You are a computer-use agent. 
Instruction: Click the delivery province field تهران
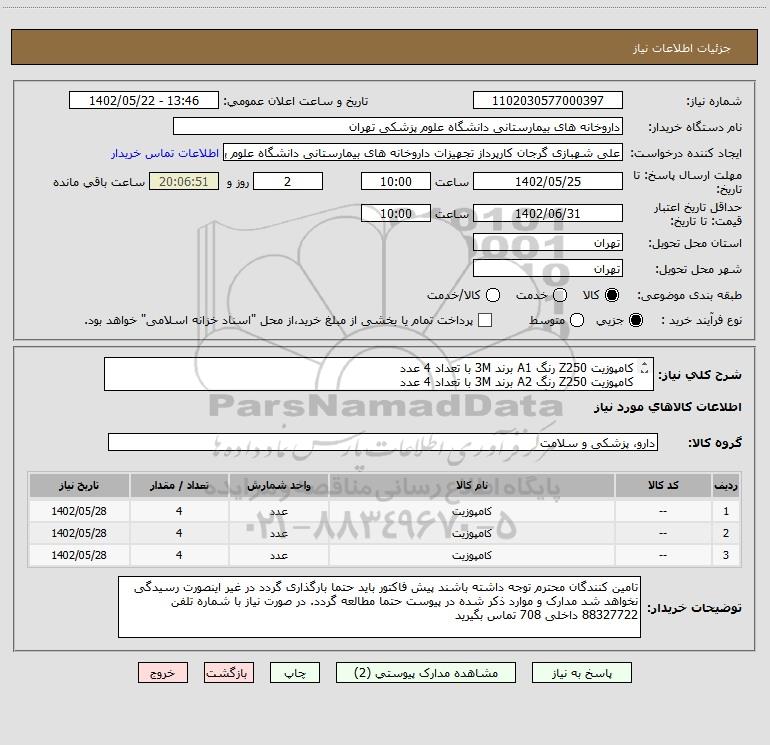[x=548, y=243]
